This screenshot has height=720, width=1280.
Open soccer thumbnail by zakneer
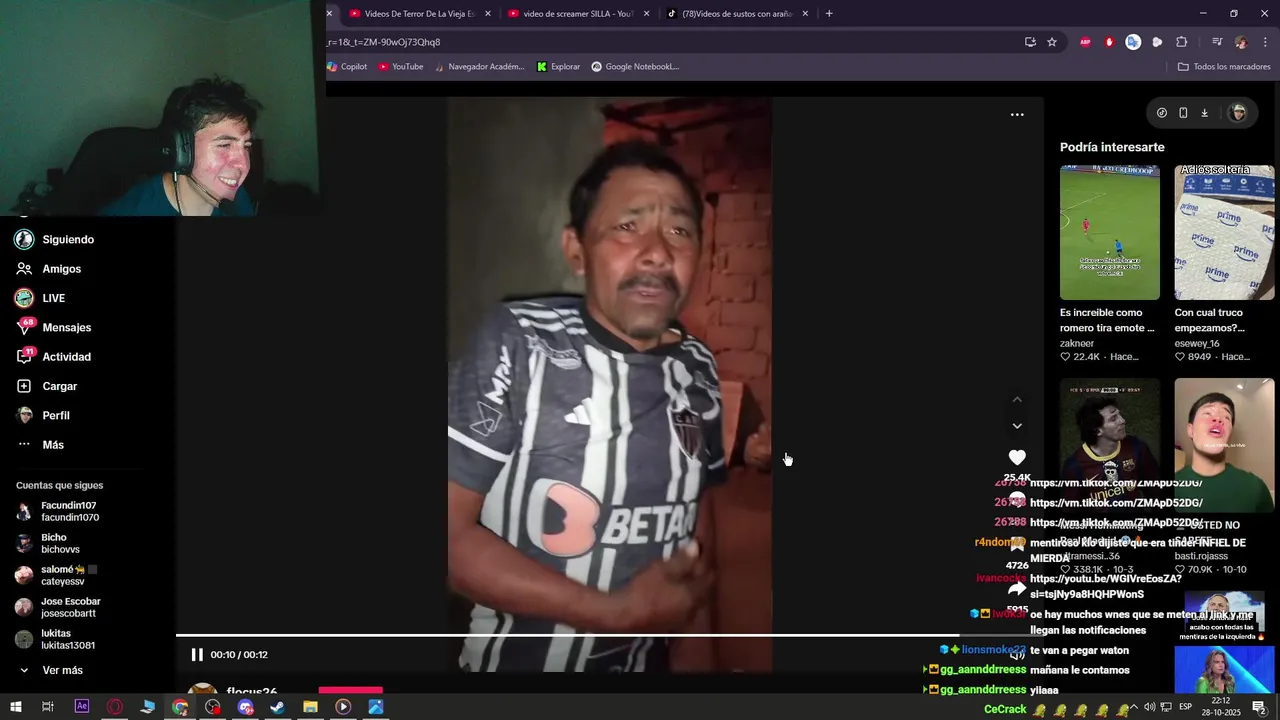tap(1110, 233)
